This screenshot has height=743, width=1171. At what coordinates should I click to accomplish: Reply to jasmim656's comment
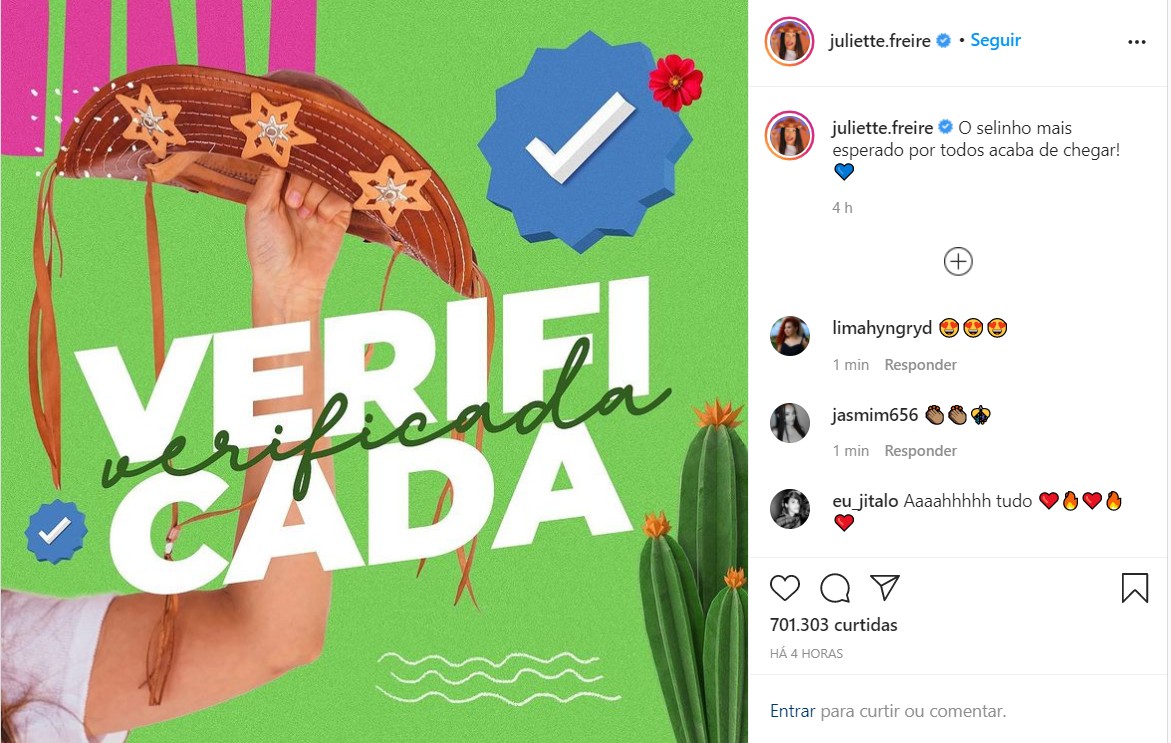click(920, 450)
